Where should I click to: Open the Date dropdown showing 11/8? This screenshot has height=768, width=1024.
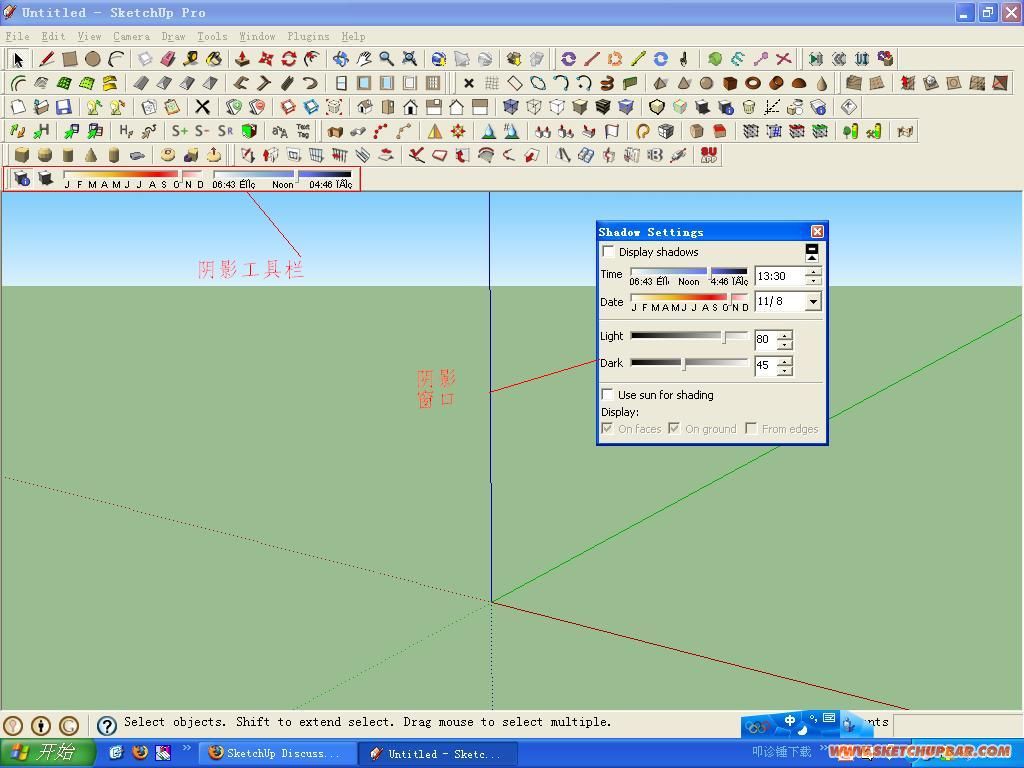(813, 302)
